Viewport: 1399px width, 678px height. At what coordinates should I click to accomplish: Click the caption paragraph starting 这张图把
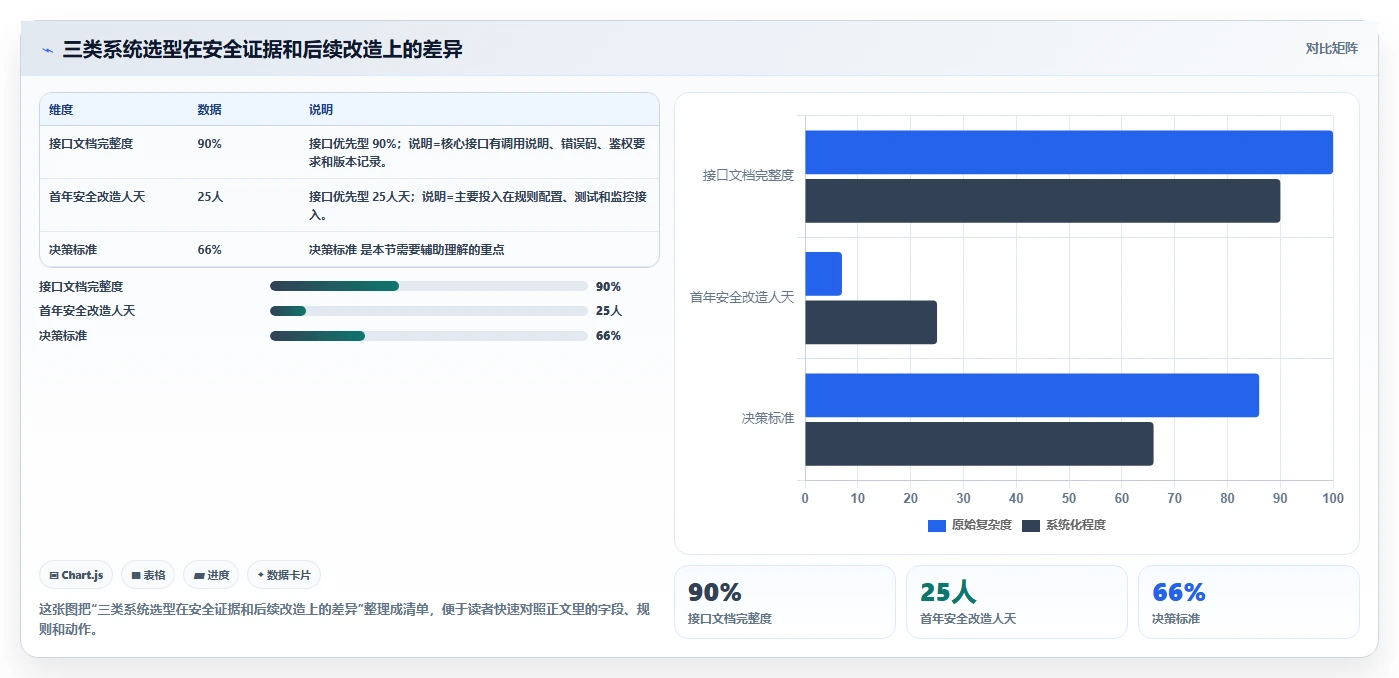tap(344, 619)
